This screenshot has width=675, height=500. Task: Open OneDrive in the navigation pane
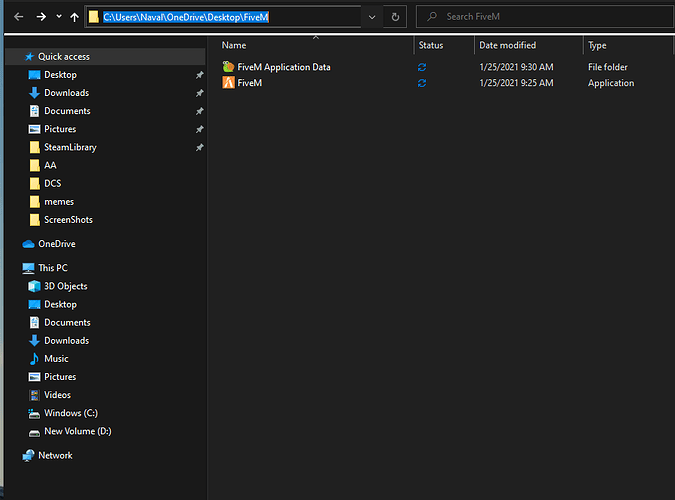56,244
